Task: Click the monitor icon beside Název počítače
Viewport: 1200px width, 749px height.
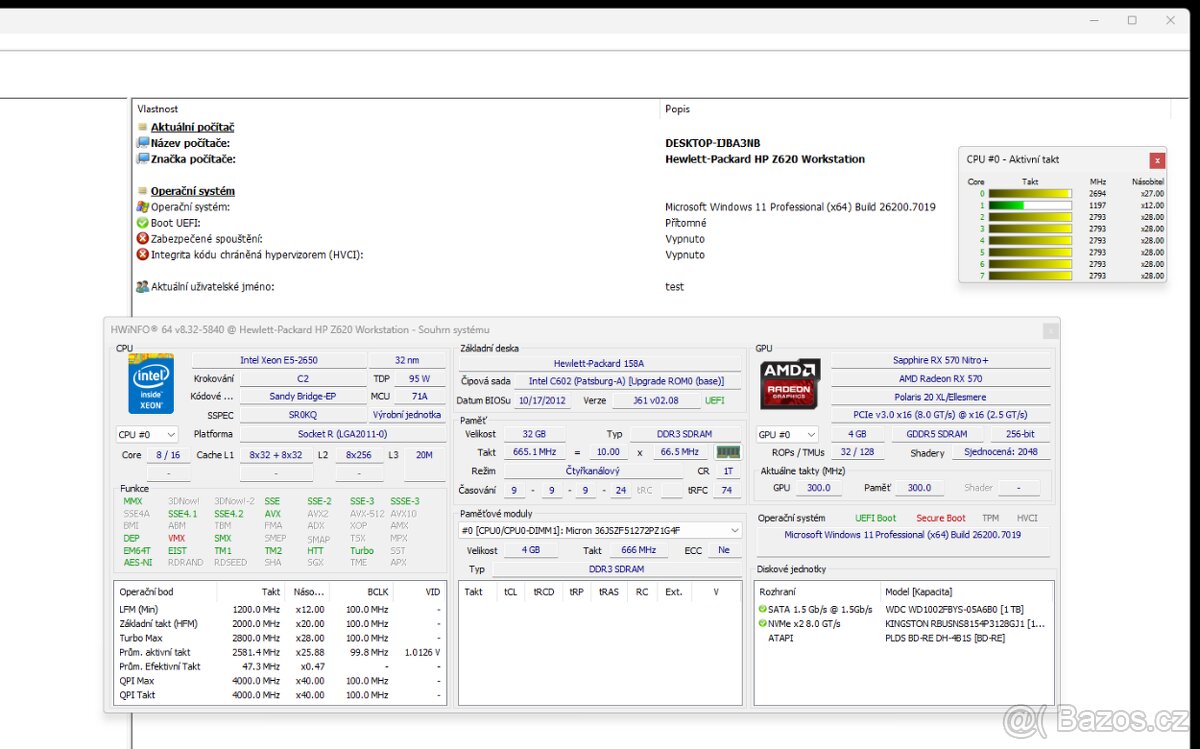Action: 141,143
